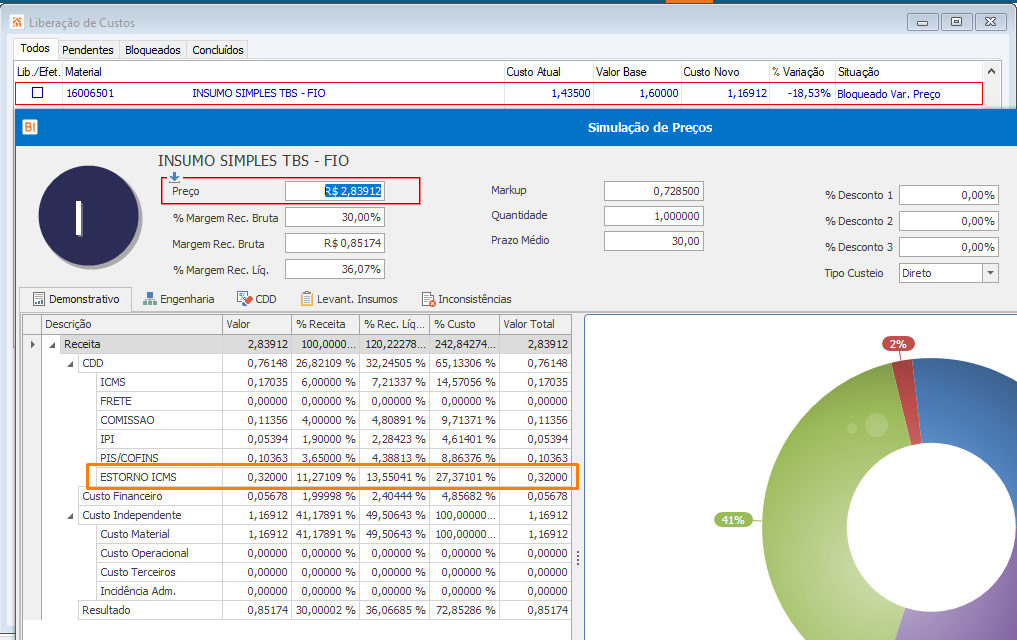Collapse the CDD tree node
Image resolution: width=1017 pixels, height=640 pixels.
click(71, 364)
